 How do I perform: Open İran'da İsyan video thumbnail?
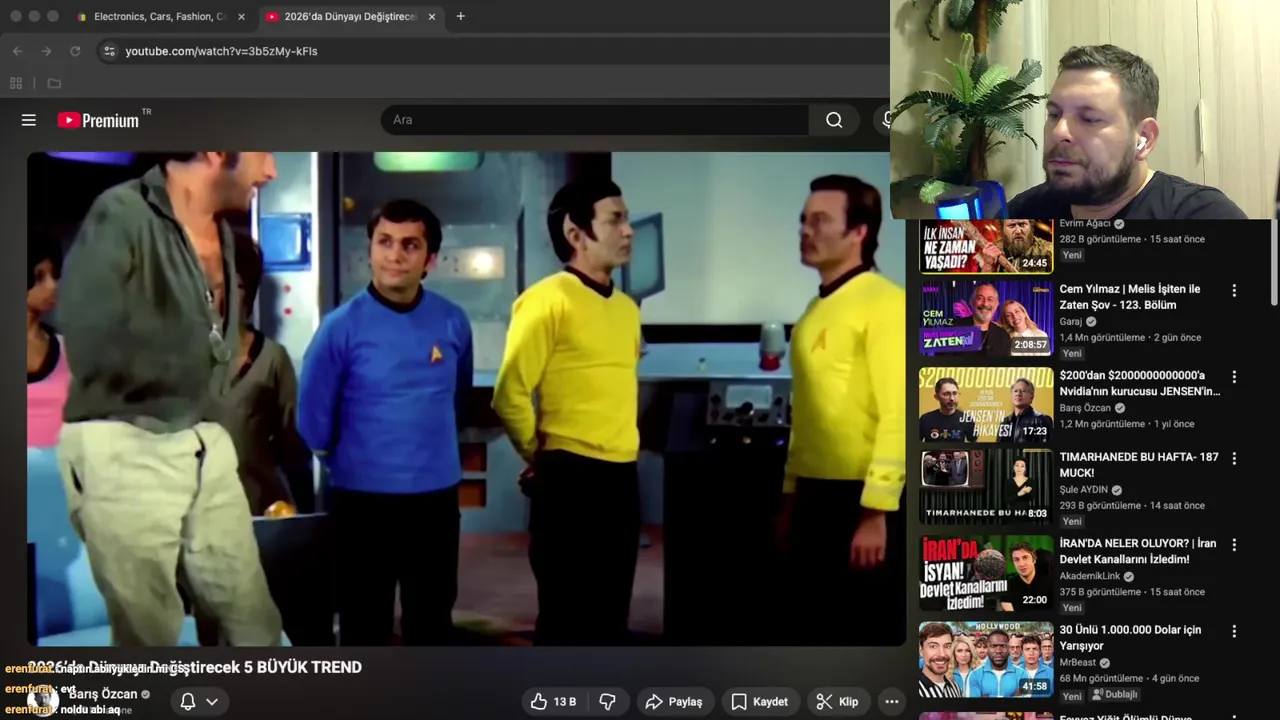[986, 573]
